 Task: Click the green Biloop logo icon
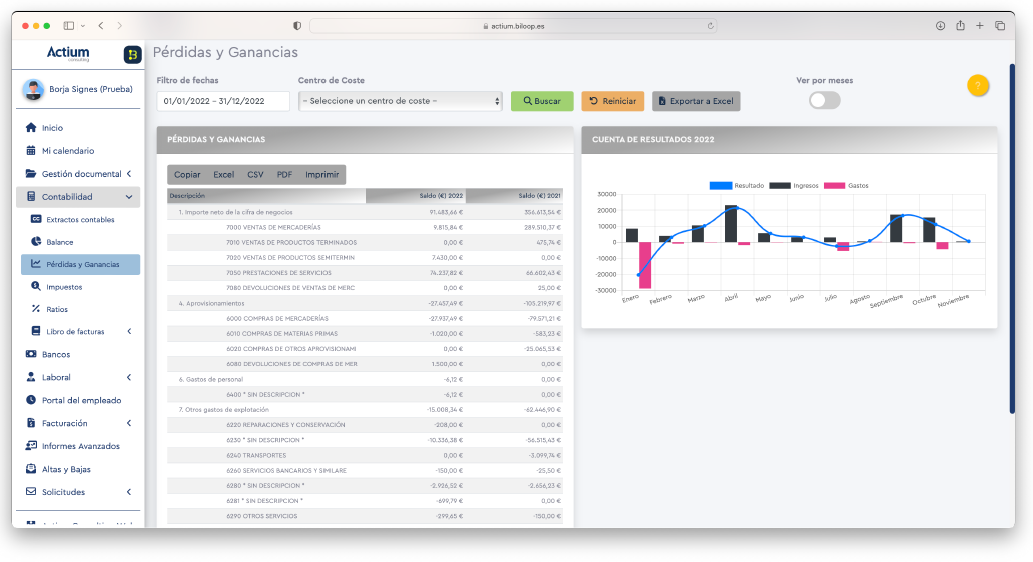(132, 55)
